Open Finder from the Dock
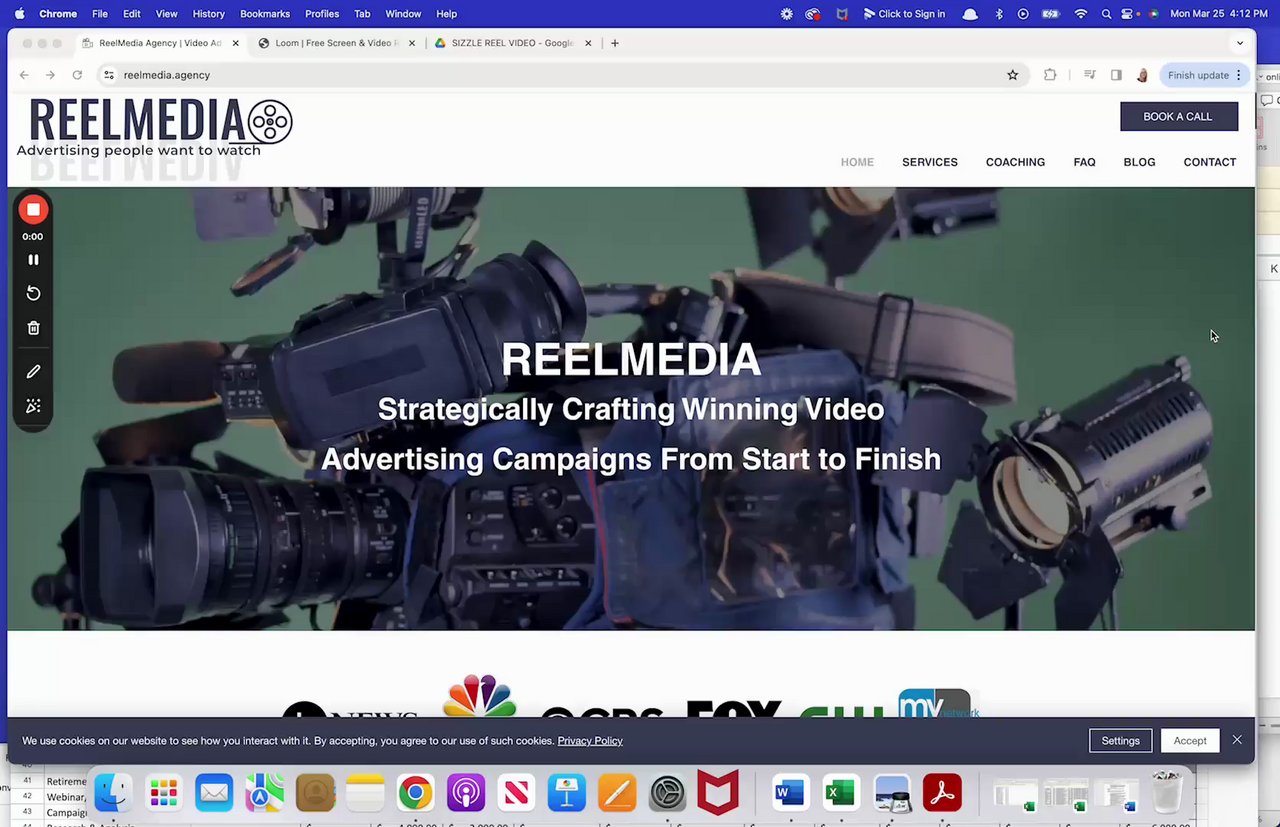The width and height of the screenshot is (1280, 827). tap(113, 794)
